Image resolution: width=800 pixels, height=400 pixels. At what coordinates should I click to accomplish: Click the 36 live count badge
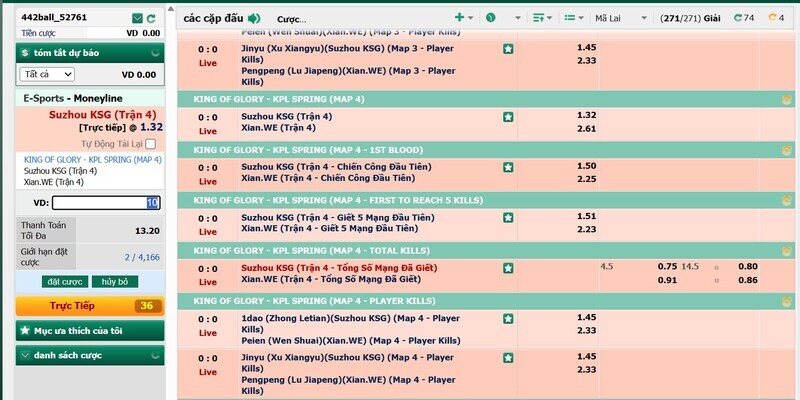pyautogui.click(x=147, y=306)
